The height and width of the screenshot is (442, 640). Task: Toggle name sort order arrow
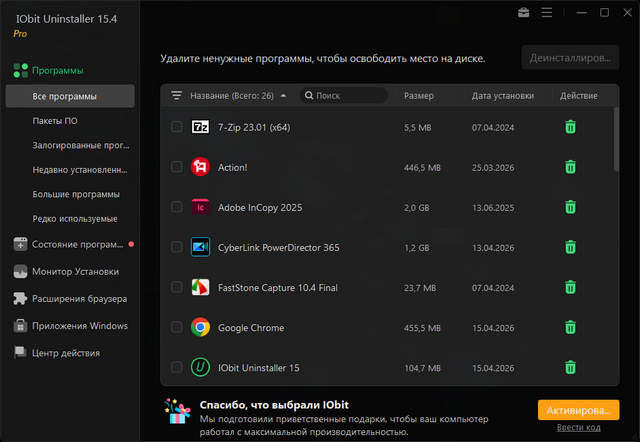point(283,96)
